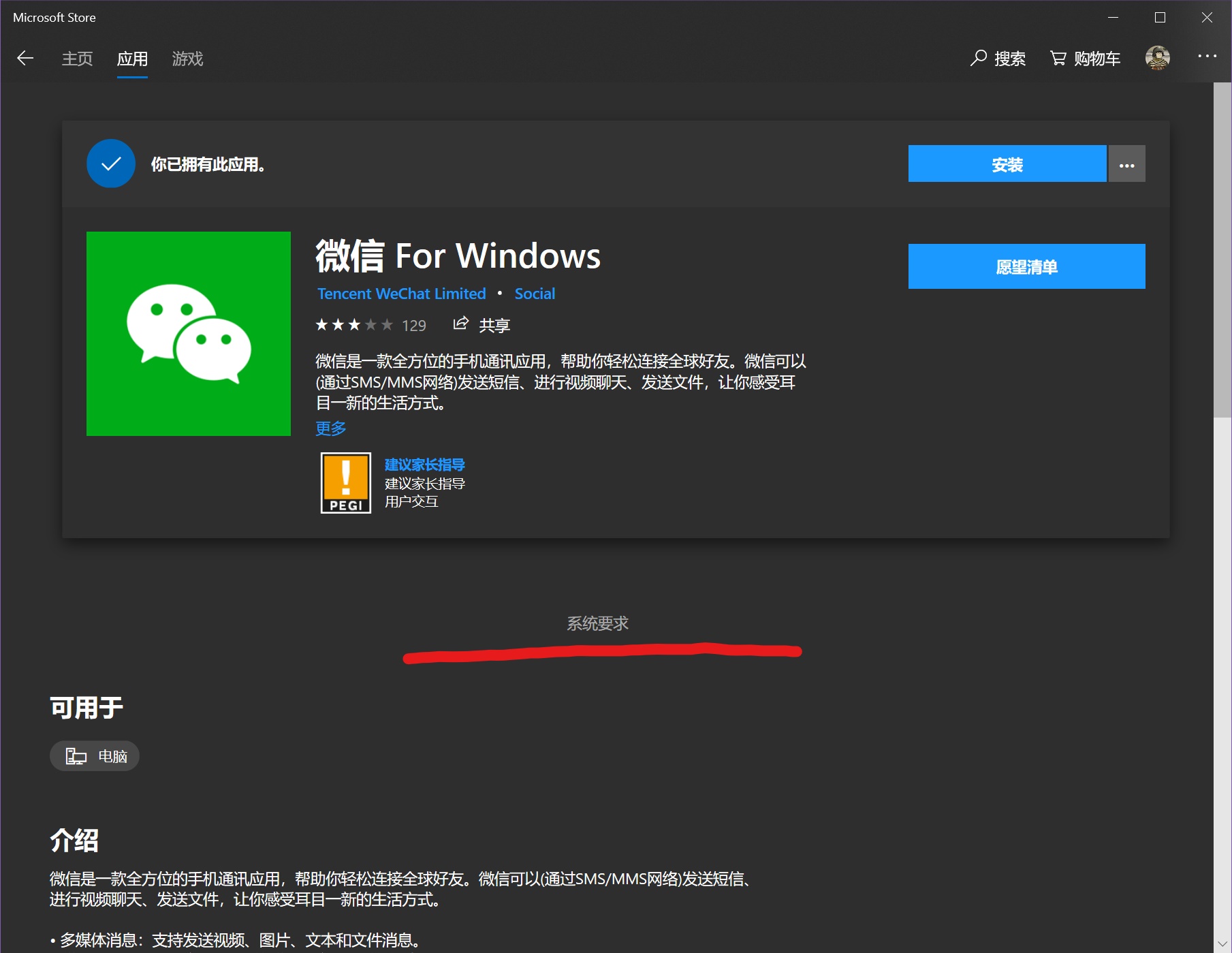Add the app to 愿望清单
The width and height of the screenshot is (1232, 953).
[1026, 266]
